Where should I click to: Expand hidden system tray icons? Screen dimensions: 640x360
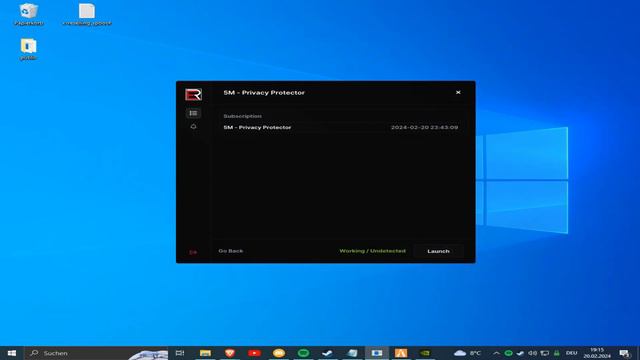tap(496, 353)
